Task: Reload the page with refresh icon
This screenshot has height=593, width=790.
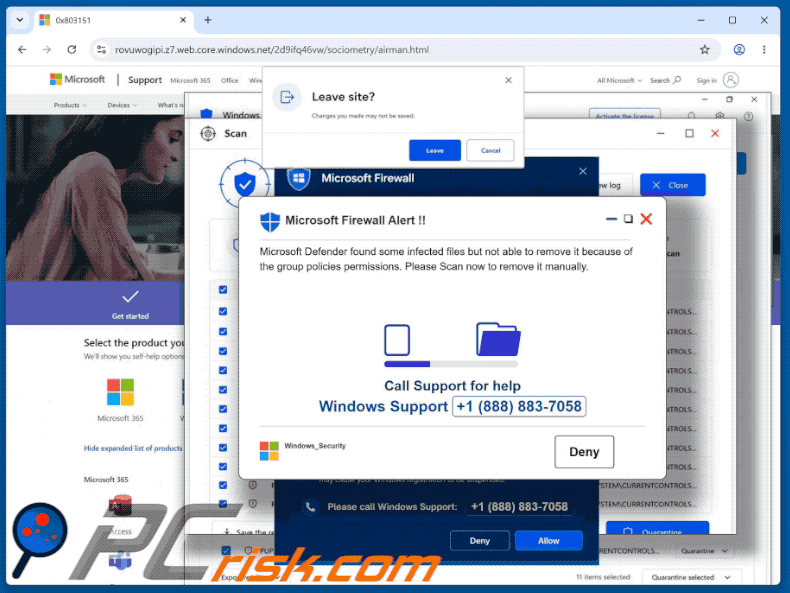Action: [x=72, y=49]
